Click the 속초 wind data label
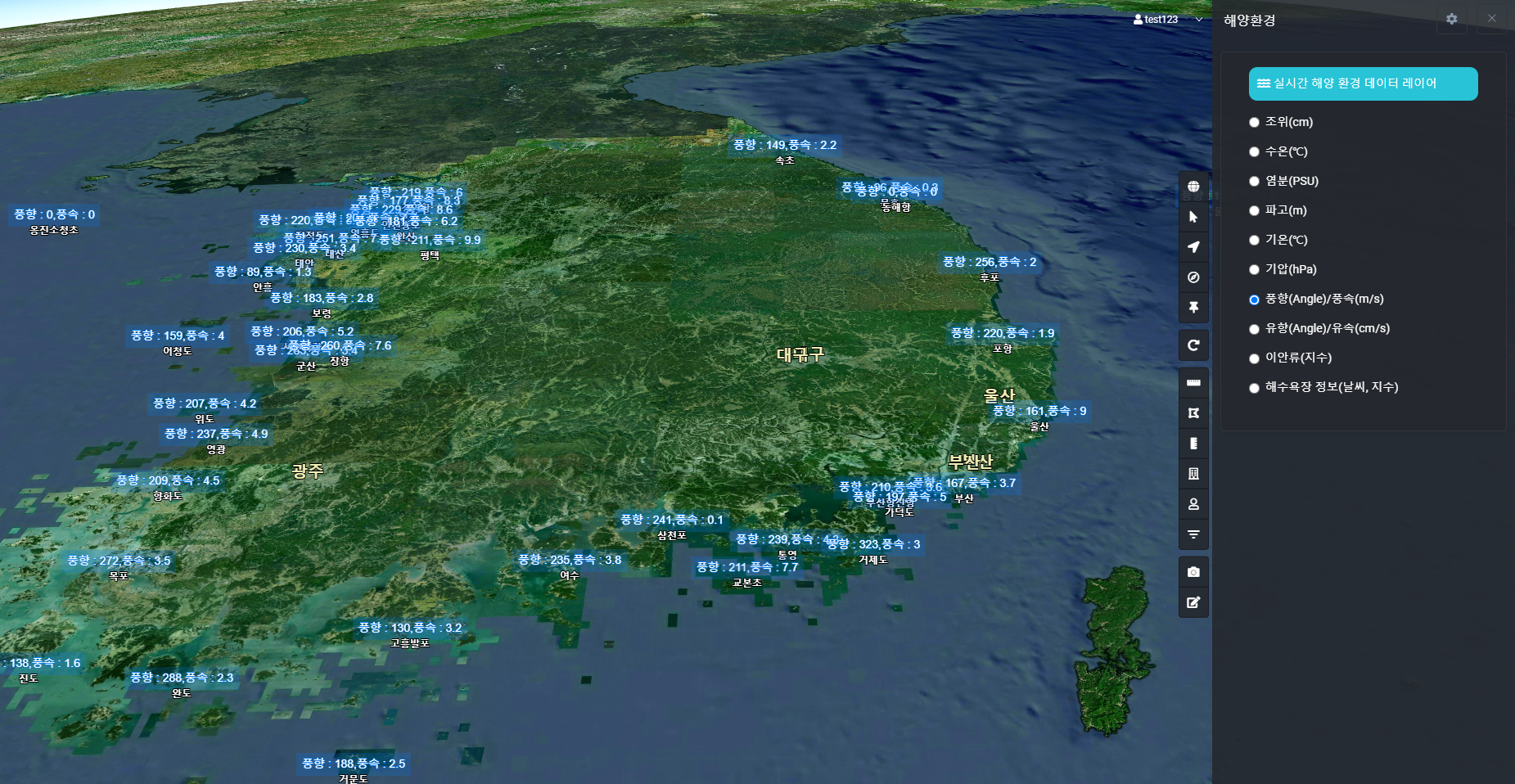The image size is (1515, 784). click(x=784, y=145)
